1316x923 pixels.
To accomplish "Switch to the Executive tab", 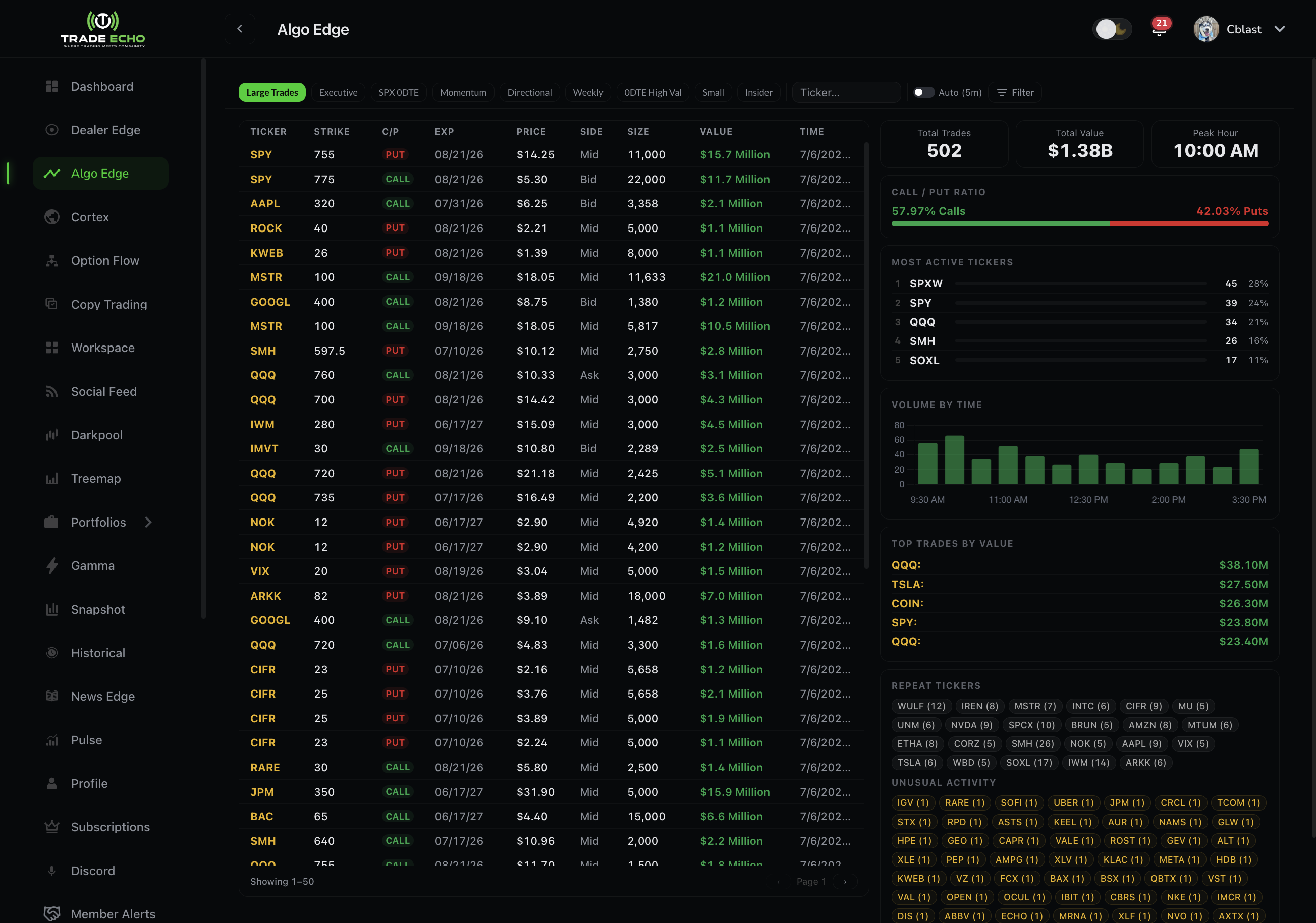I will [x=338, y=92].
